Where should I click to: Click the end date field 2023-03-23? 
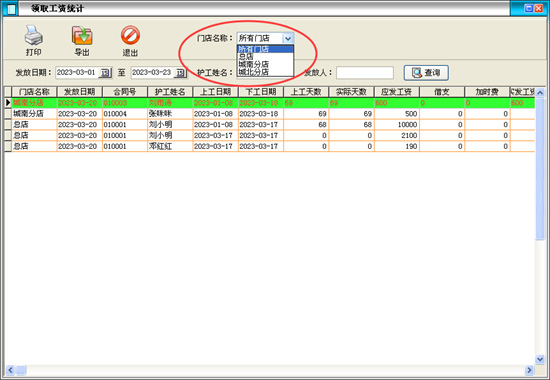coord(152,73)
